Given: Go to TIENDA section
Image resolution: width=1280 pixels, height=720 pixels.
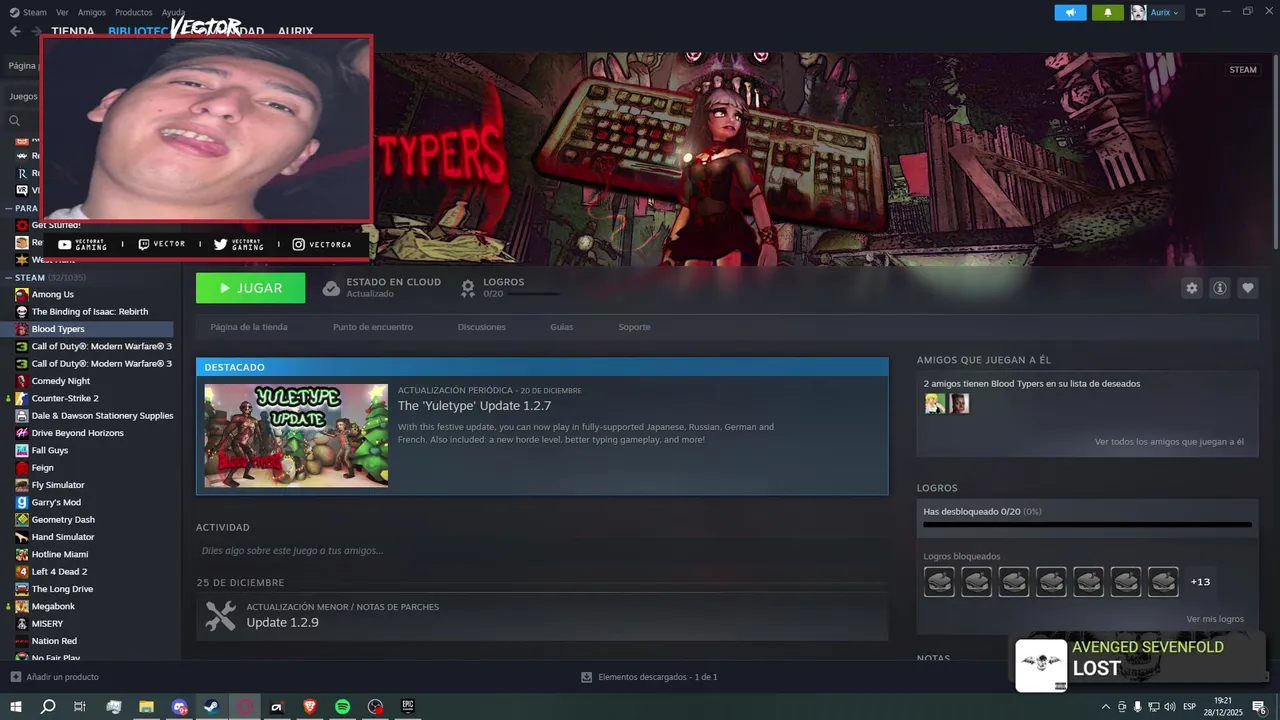Looking at the screenshot, I should pyautogui.click(x=72, y=31).
